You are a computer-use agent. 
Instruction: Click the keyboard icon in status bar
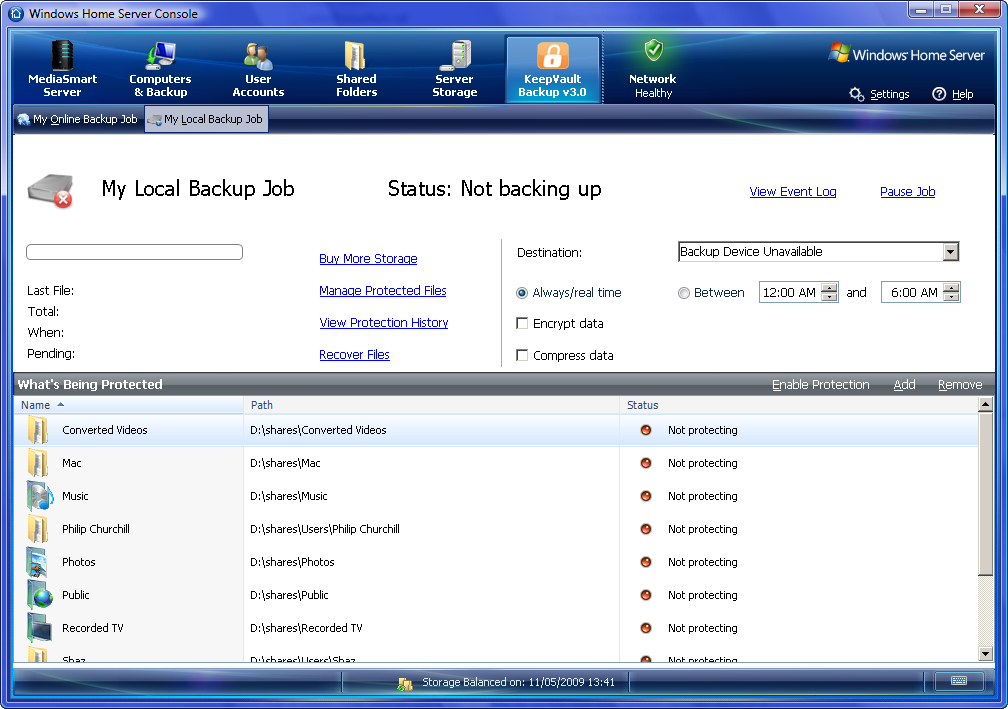tap(958, 681)
